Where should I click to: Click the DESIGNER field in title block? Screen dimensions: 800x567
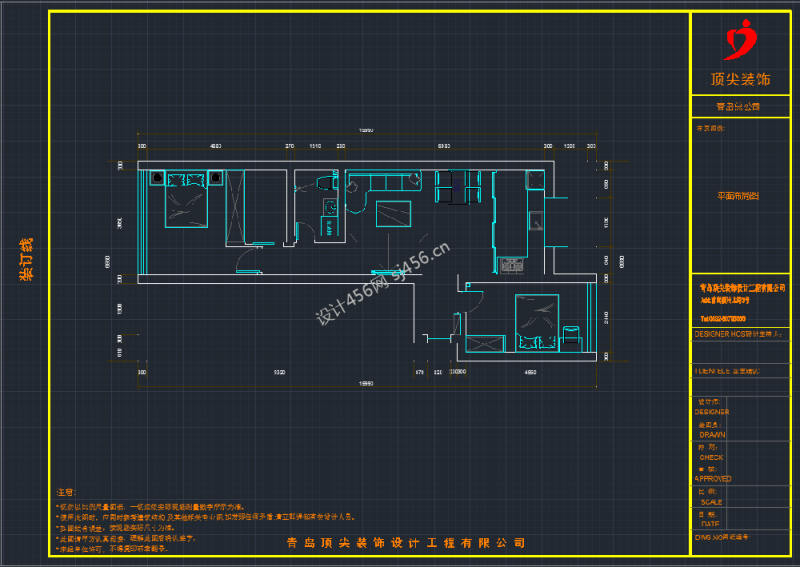tap(712, 411)
